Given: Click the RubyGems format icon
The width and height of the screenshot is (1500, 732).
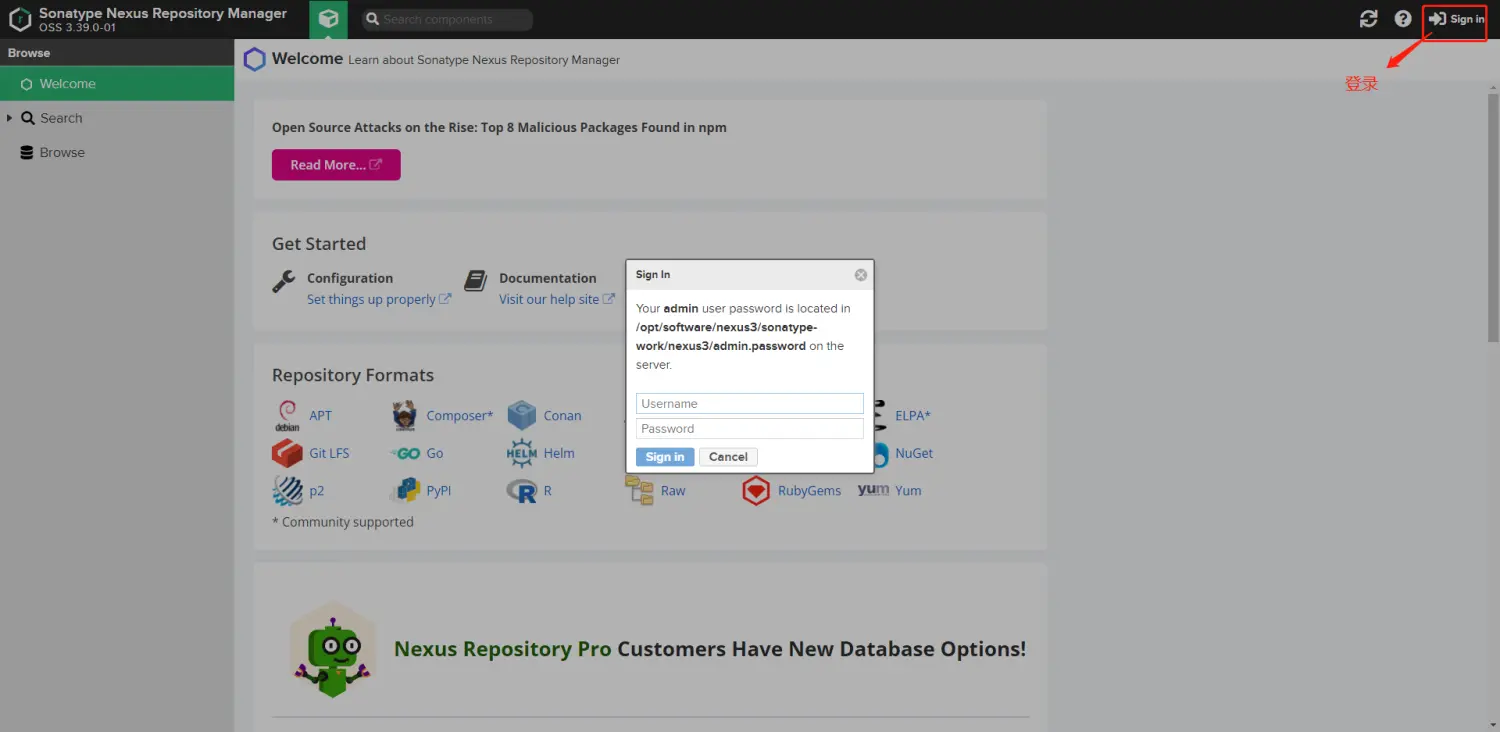Looking at the screenshot, I should [x=756, y=490].
